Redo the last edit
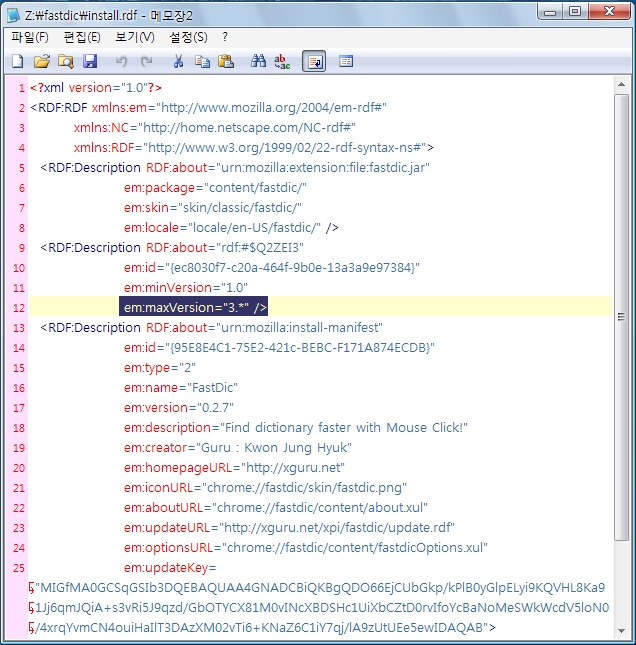The height and width of the screenshot is (645, 636). (x=146, y=62)
